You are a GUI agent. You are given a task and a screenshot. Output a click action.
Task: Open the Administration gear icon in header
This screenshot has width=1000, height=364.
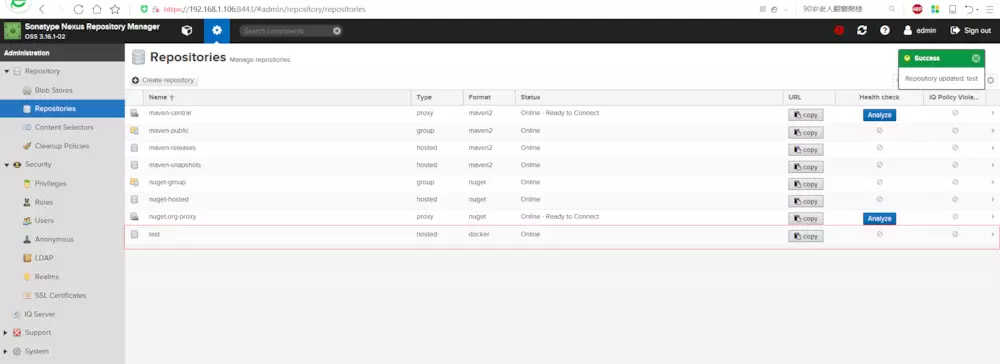pyautogui.click(x=217, y=31)
